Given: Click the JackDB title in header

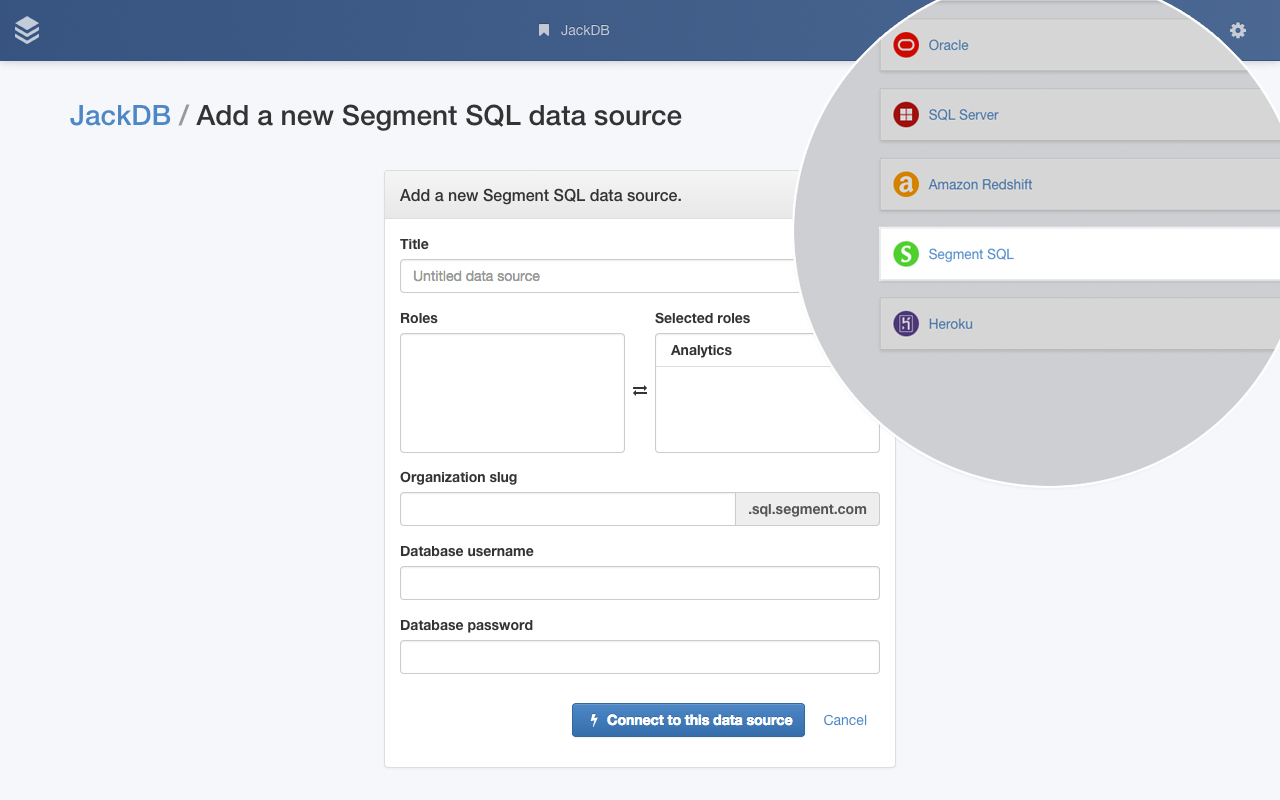Looking at the screenshot, I should [585, 30].
